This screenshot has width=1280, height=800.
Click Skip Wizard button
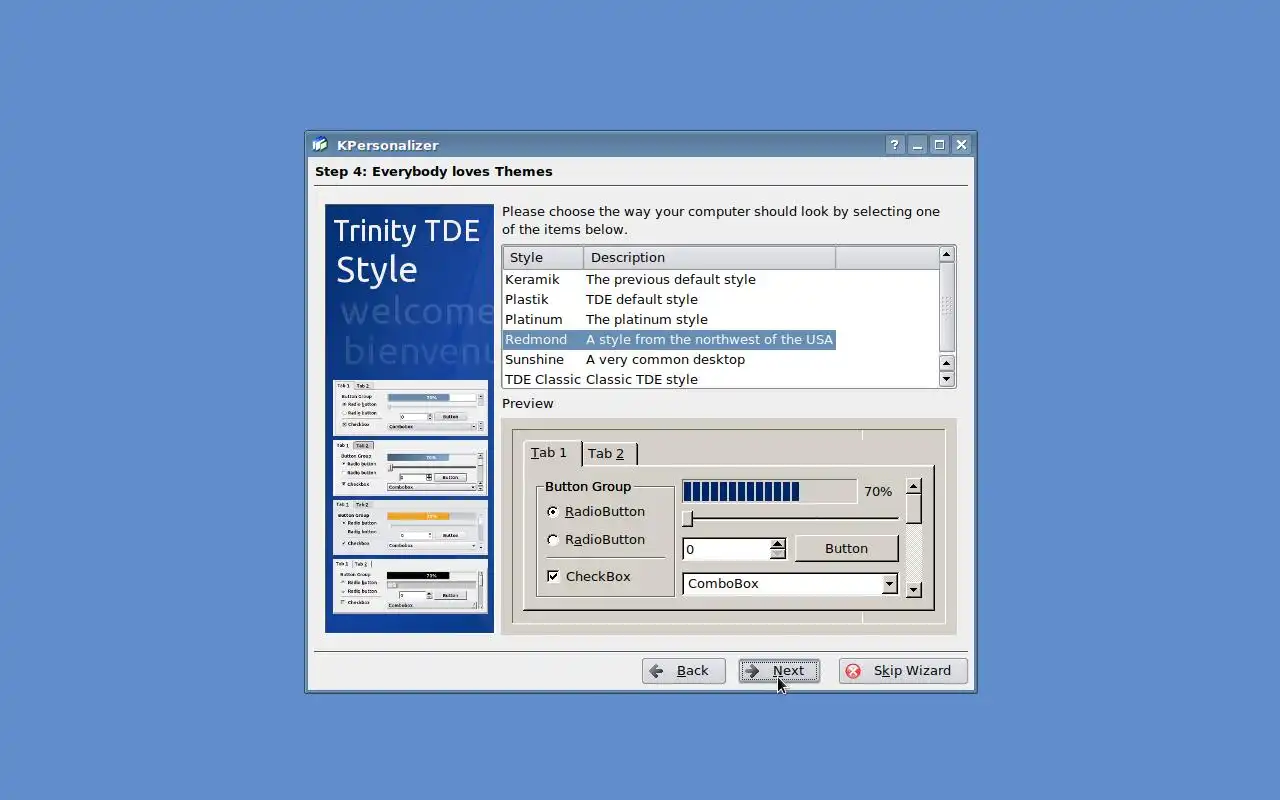pyautogui.click(x=903, y=671)
